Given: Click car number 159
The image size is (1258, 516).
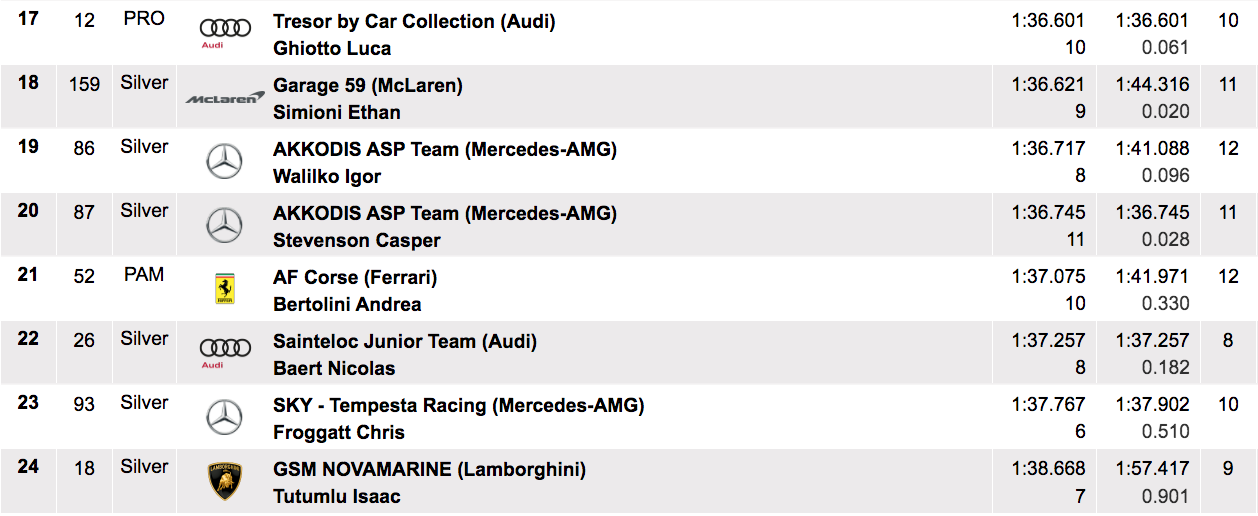Looking at the screenshot, I should pyautogui.click(x=85, y=84).
